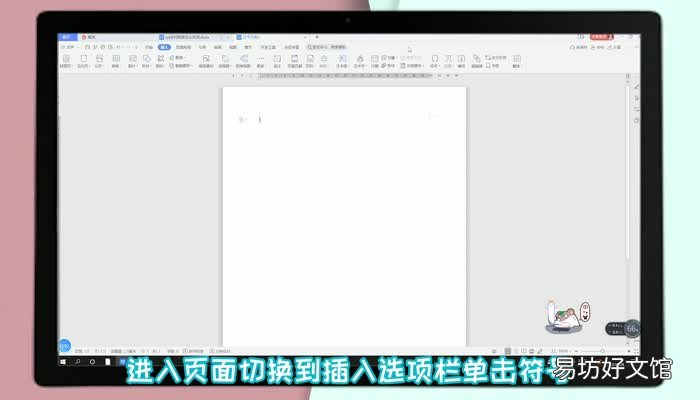Insert a cover page from the ribbon
This screenshot has width=700, height=400.
tap(66, 61)
